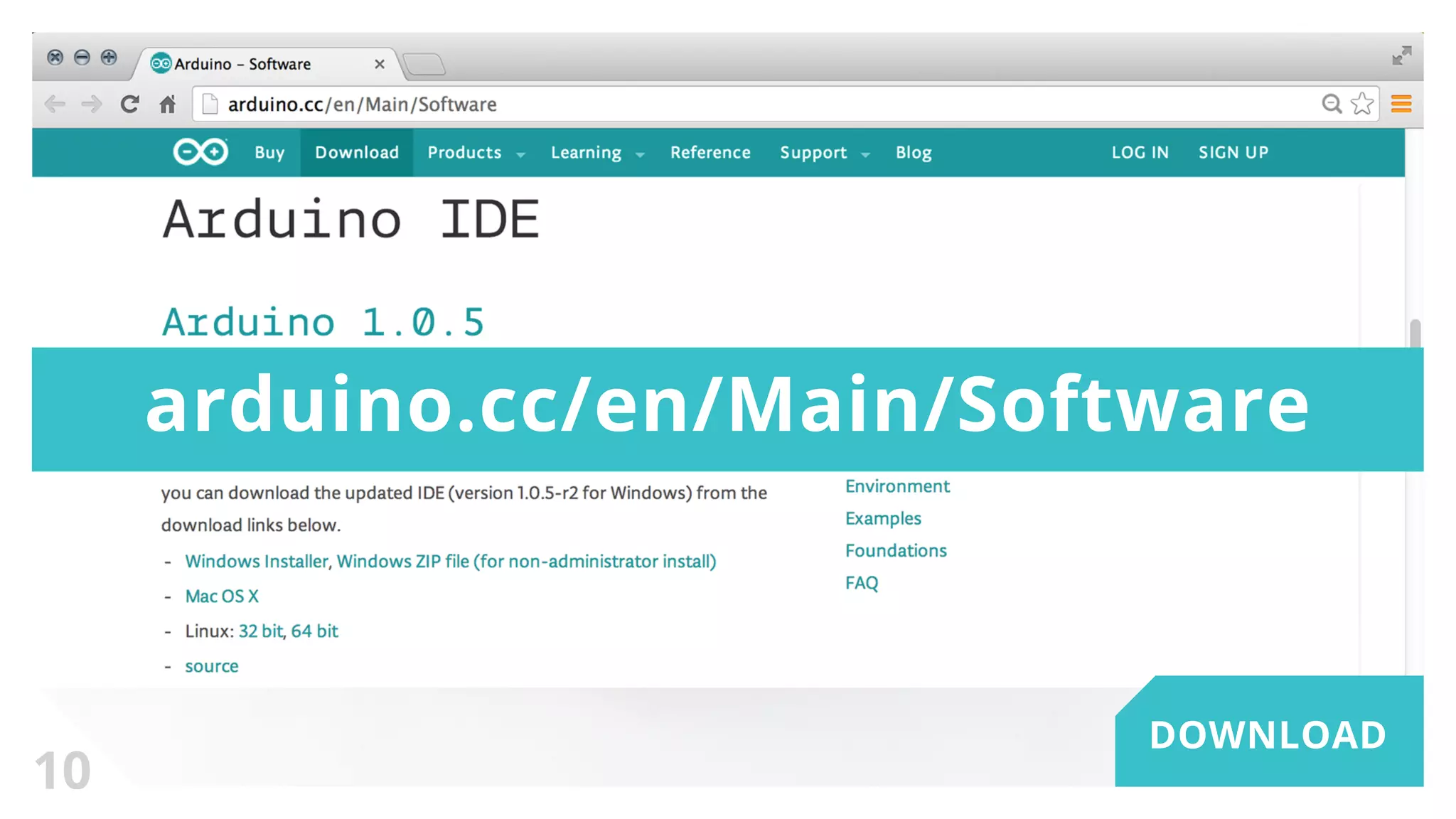Screen dimensions: 1456x819
Task: Expand the Learning dropdown arrow
Action: (640, 154)
